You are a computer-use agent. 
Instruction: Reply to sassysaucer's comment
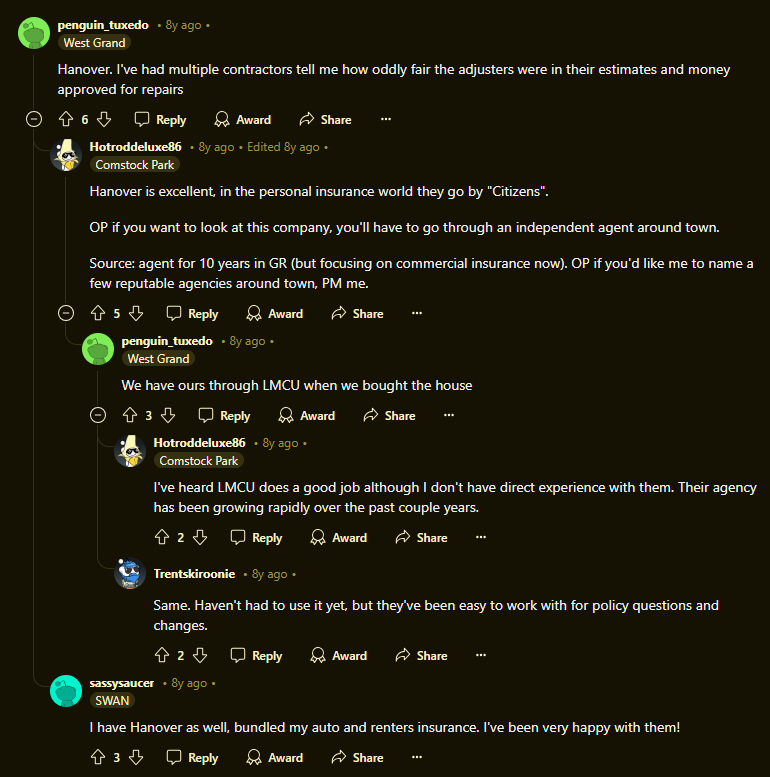[192, 757]
